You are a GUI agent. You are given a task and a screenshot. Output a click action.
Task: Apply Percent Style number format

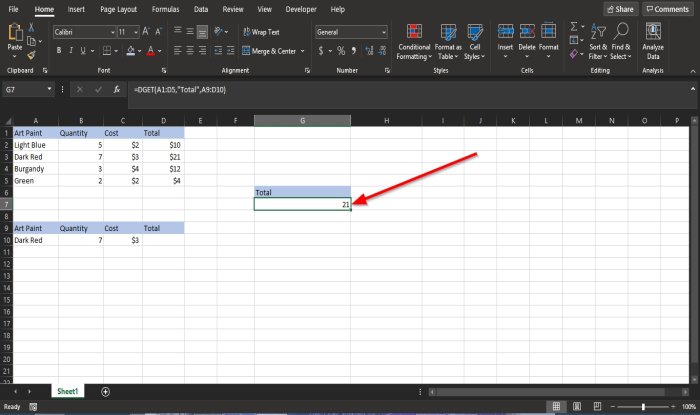(340, 50)
